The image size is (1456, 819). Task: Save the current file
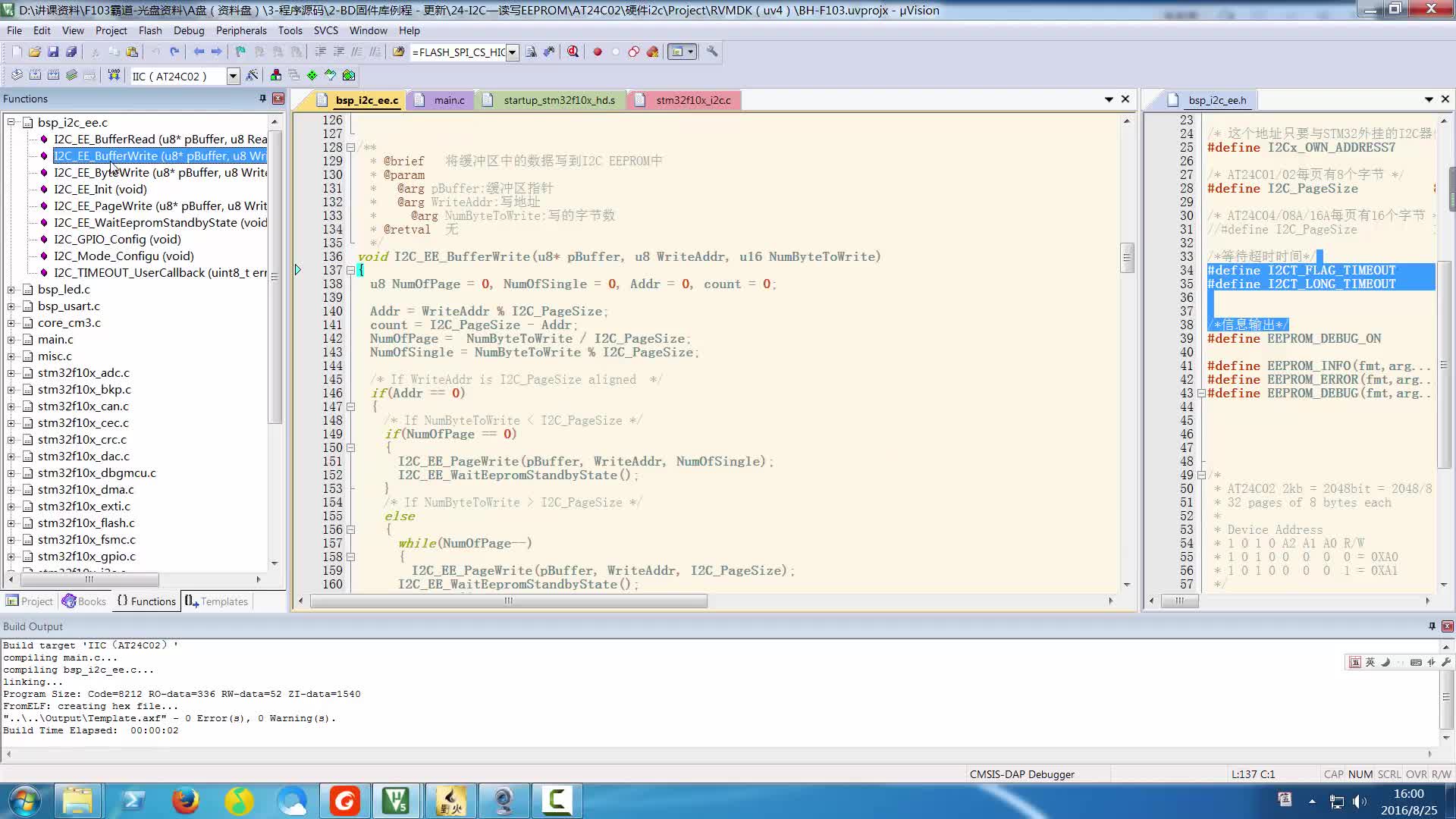tap(53, 52)
